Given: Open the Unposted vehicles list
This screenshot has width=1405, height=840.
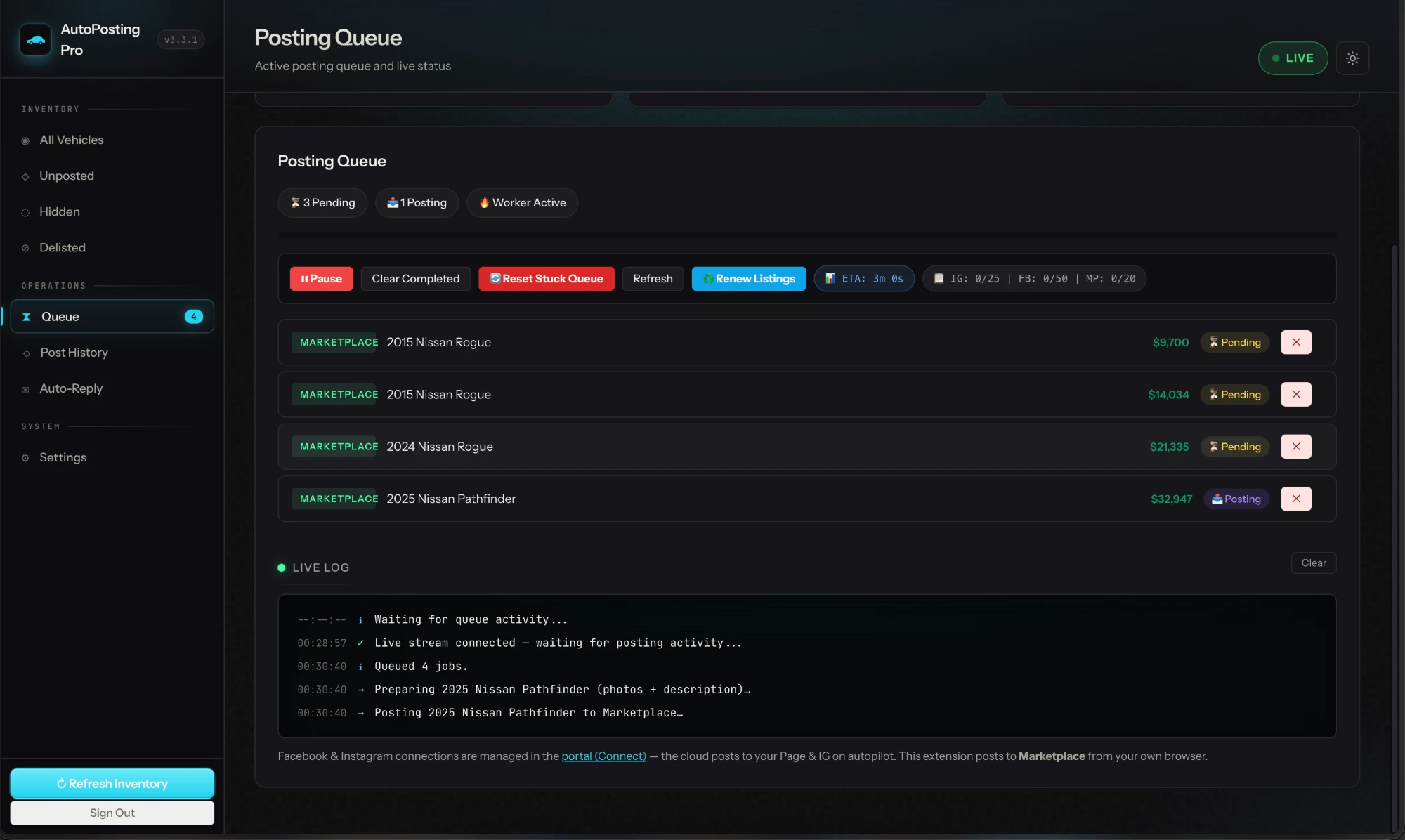Looking at the screenshot, I should pyautogui.click(x=66, y=176).
